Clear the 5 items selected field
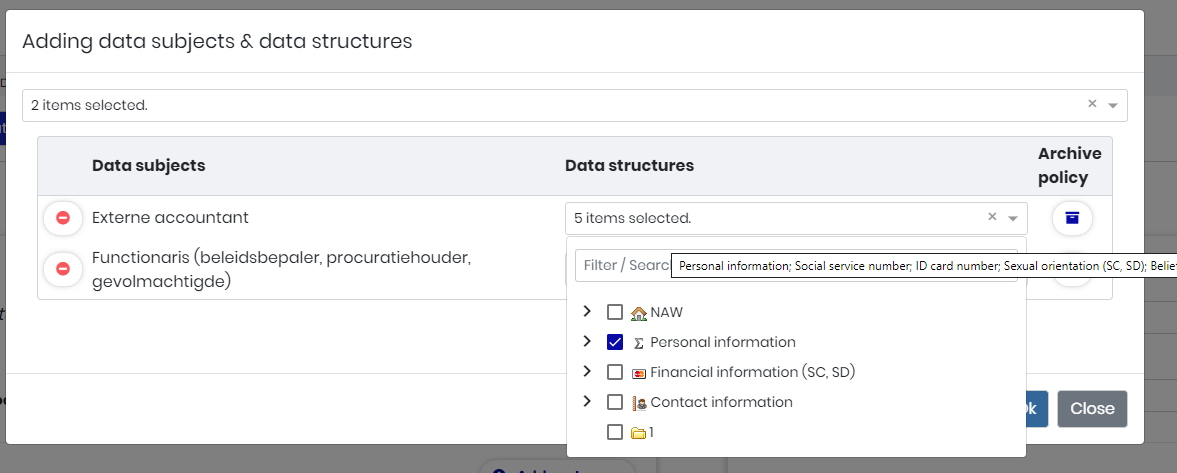Viewport: 1177px width, 473px height. [992, 216]
